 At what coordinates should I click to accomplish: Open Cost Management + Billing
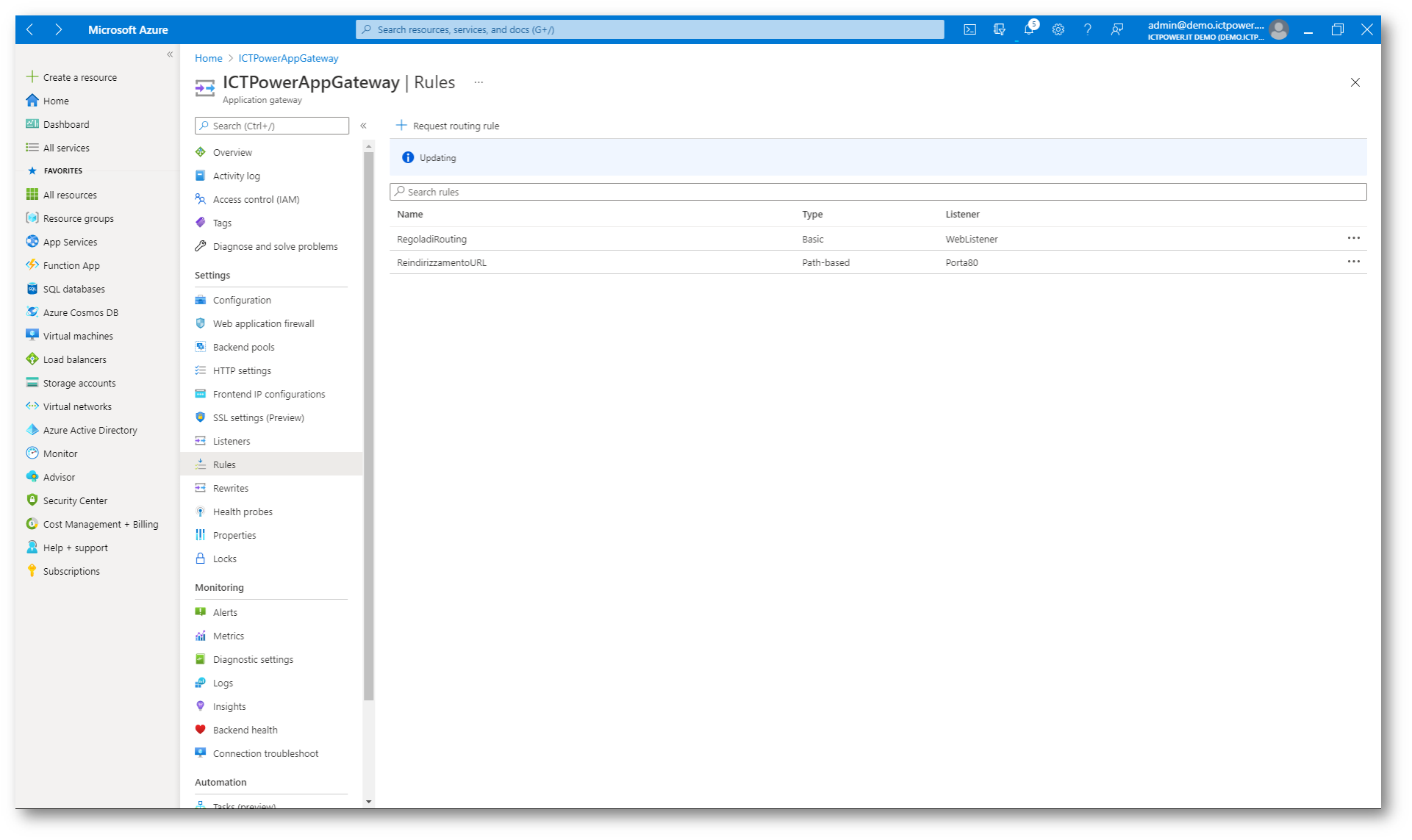pos(92,524)
